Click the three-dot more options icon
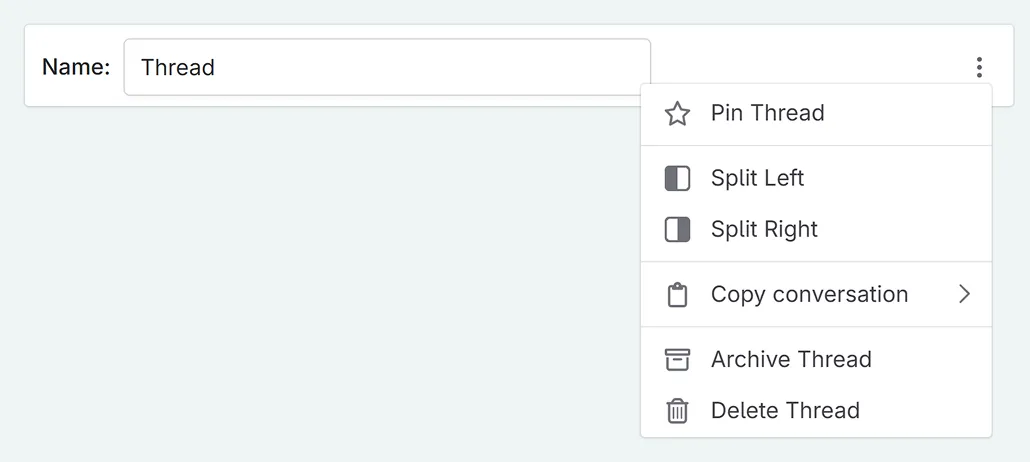Viewport: 1030px width, 462px height. click(979, 67)
